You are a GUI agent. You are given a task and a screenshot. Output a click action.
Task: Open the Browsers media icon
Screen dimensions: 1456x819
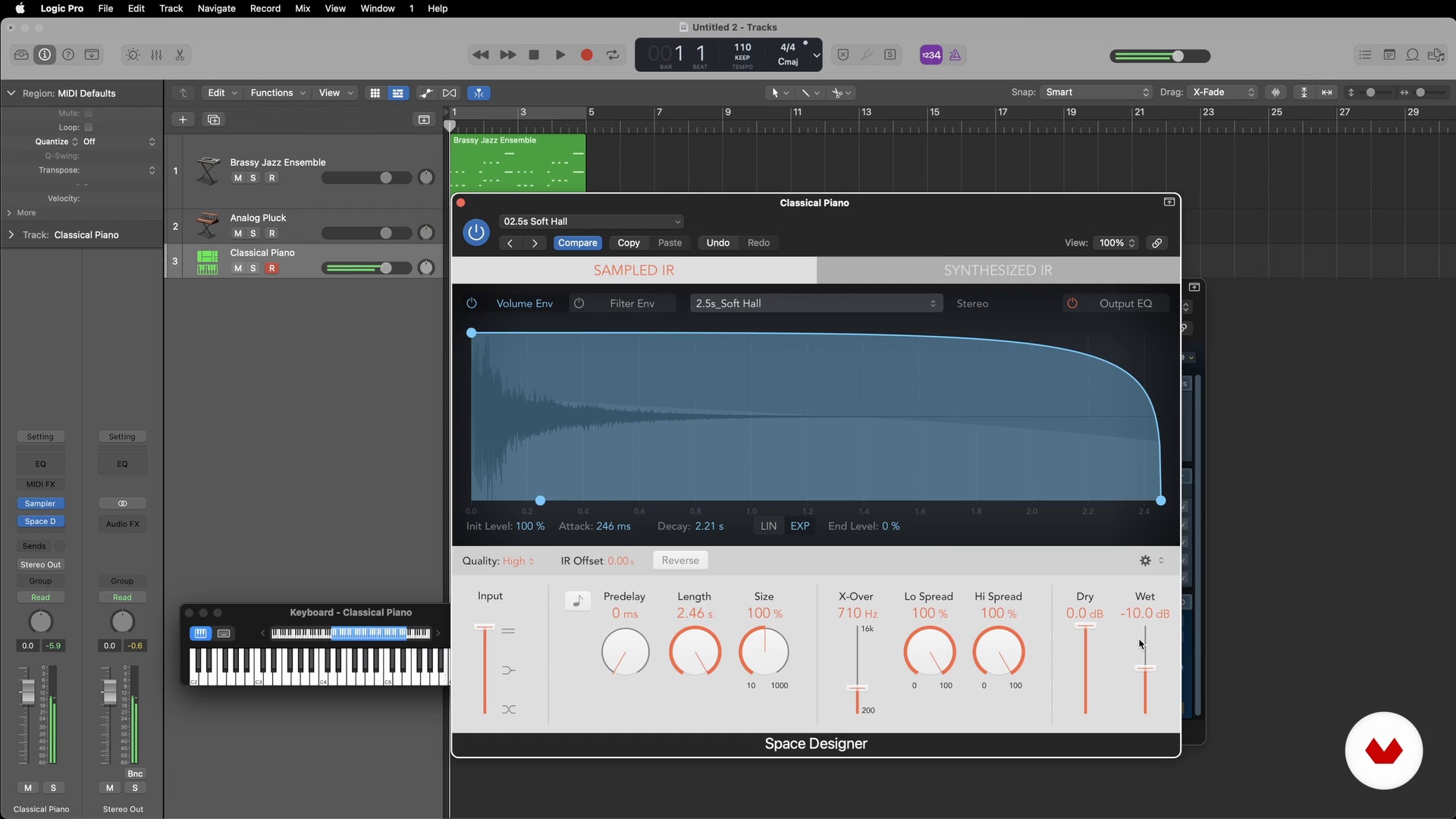[1436, 55]
